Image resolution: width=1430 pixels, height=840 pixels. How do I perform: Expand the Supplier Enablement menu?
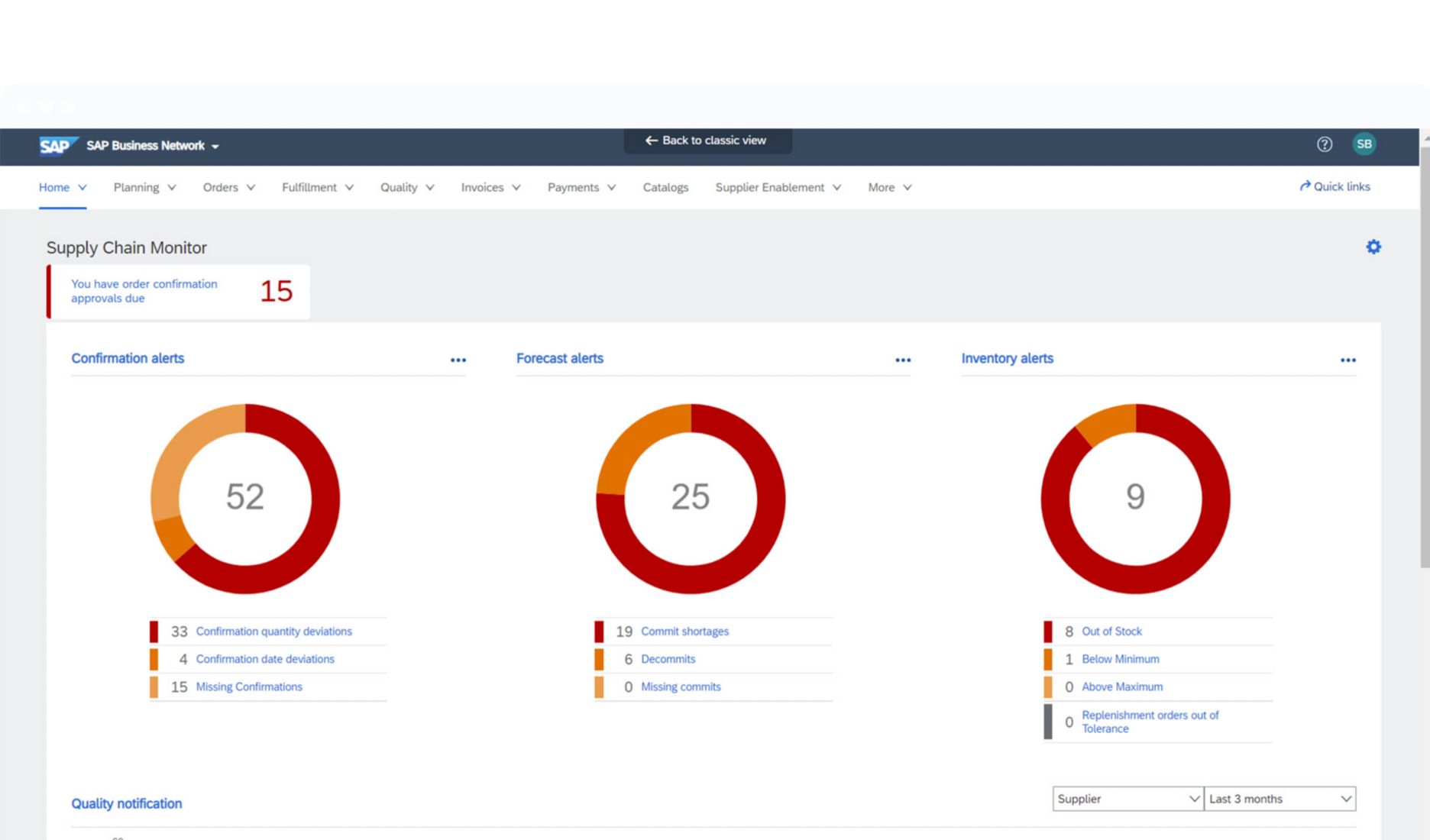tap(778, 187)
